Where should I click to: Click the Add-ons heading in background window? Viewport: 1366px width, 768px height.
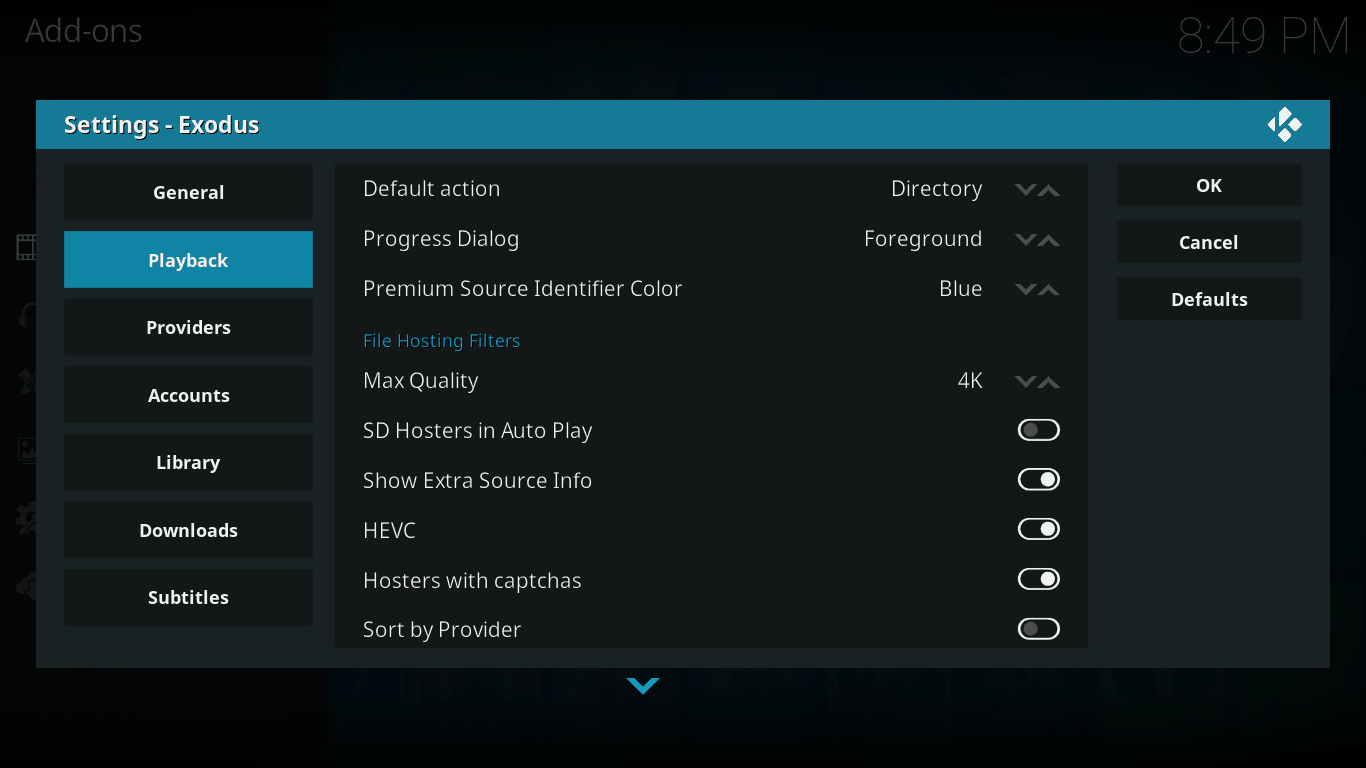pyautogui.click(x=83, y=31)
